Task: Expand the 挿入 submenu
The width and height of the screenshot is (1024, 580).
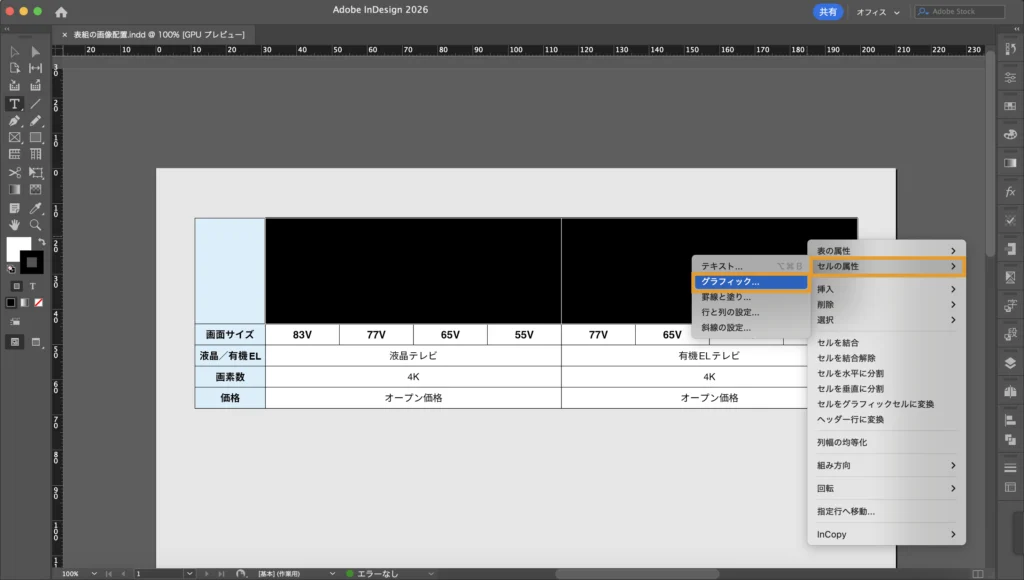Action: click(885, 289)
